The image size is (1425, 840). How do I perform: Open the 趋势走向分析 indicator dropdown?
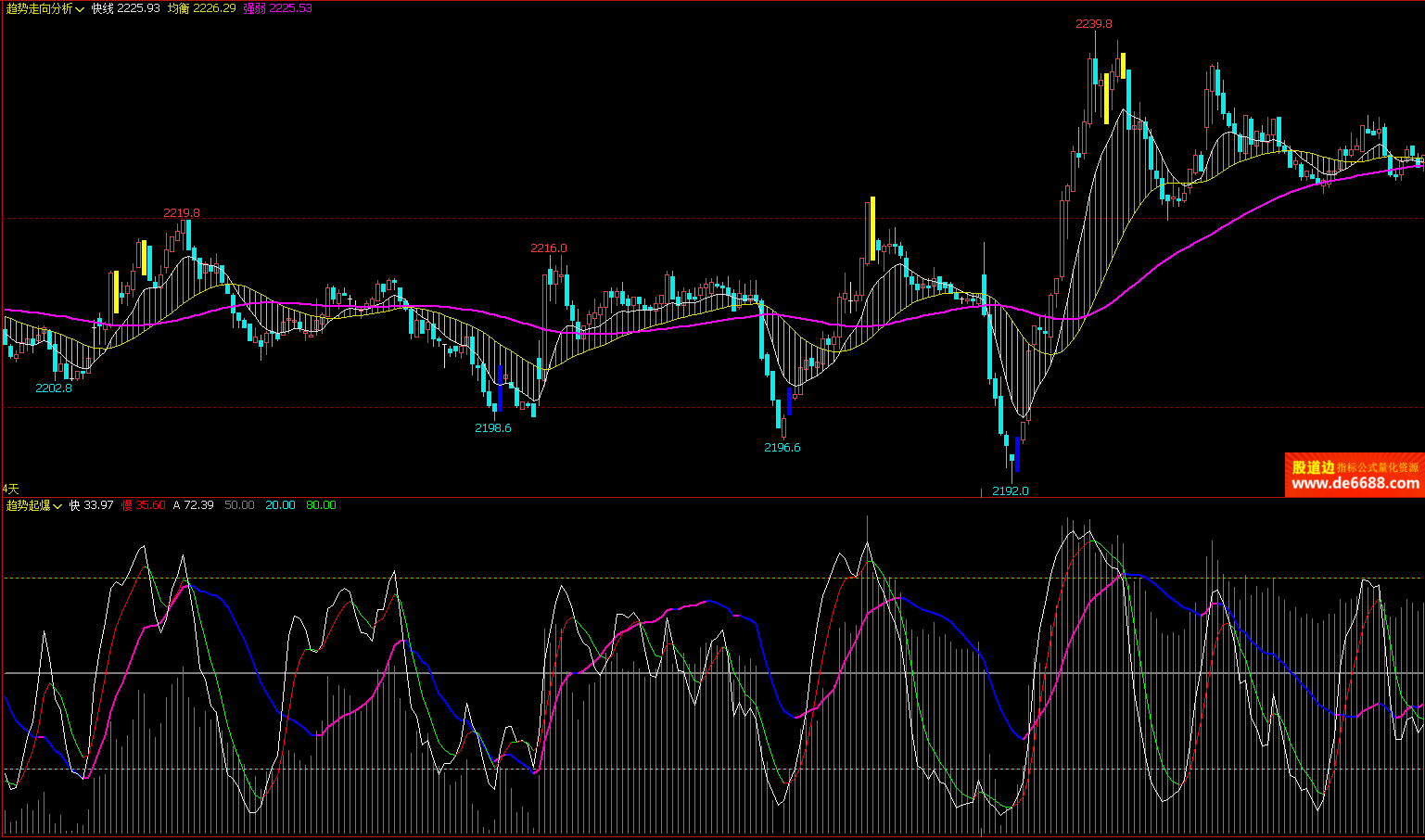coord(45,8)
